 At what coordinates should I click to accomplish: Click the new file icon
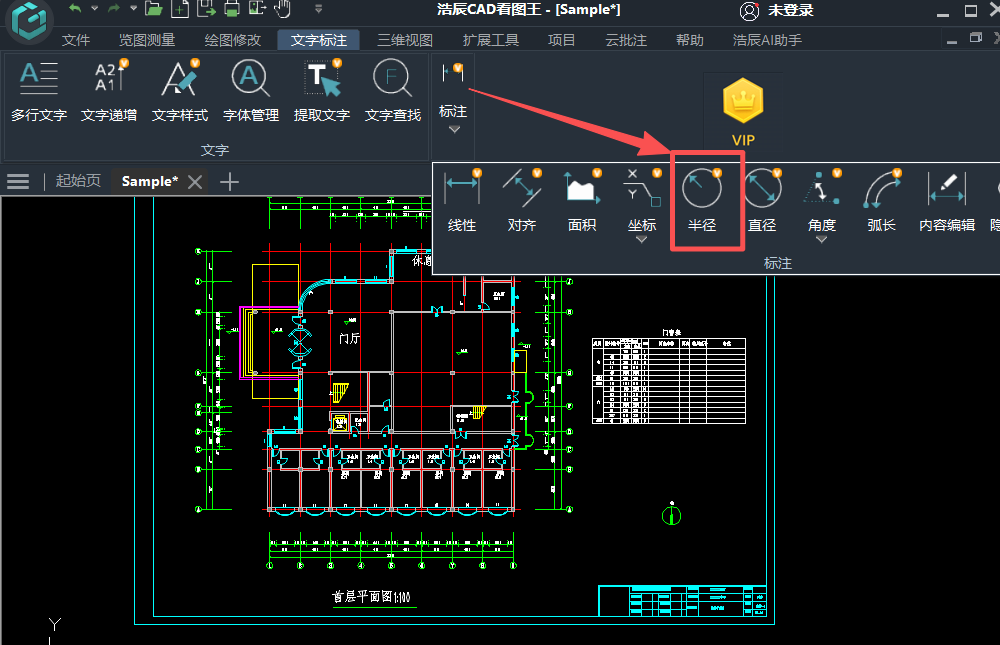pyautogui.click(x=180, y=8)
